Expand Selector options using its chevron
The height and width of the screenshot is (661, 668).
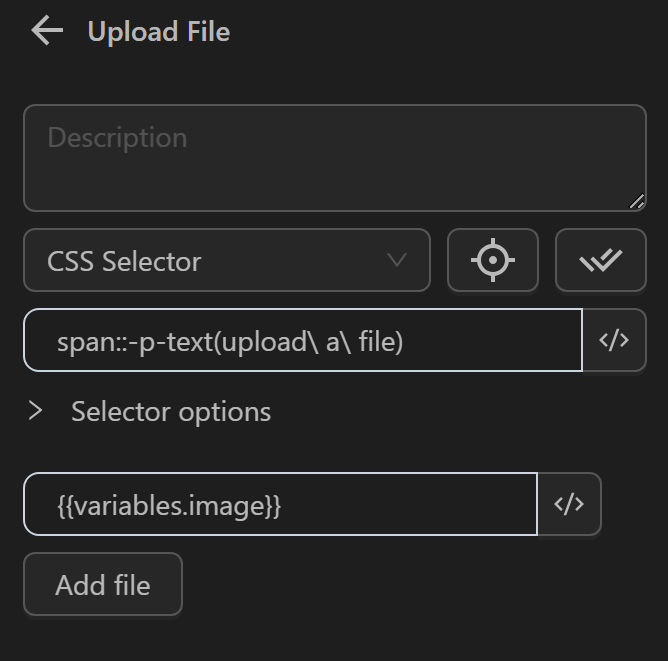[36, 411]
